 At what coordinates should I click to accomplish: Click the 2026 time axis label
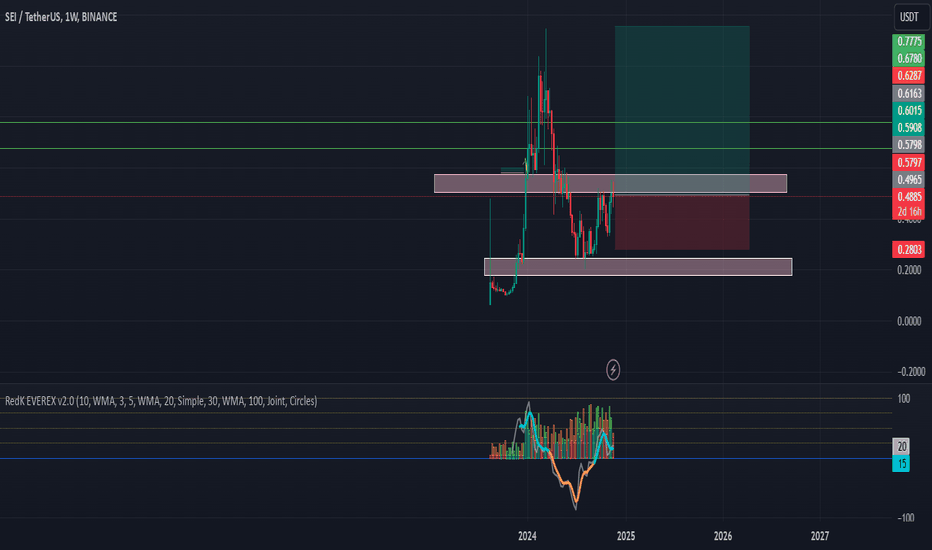click(723, 536)
